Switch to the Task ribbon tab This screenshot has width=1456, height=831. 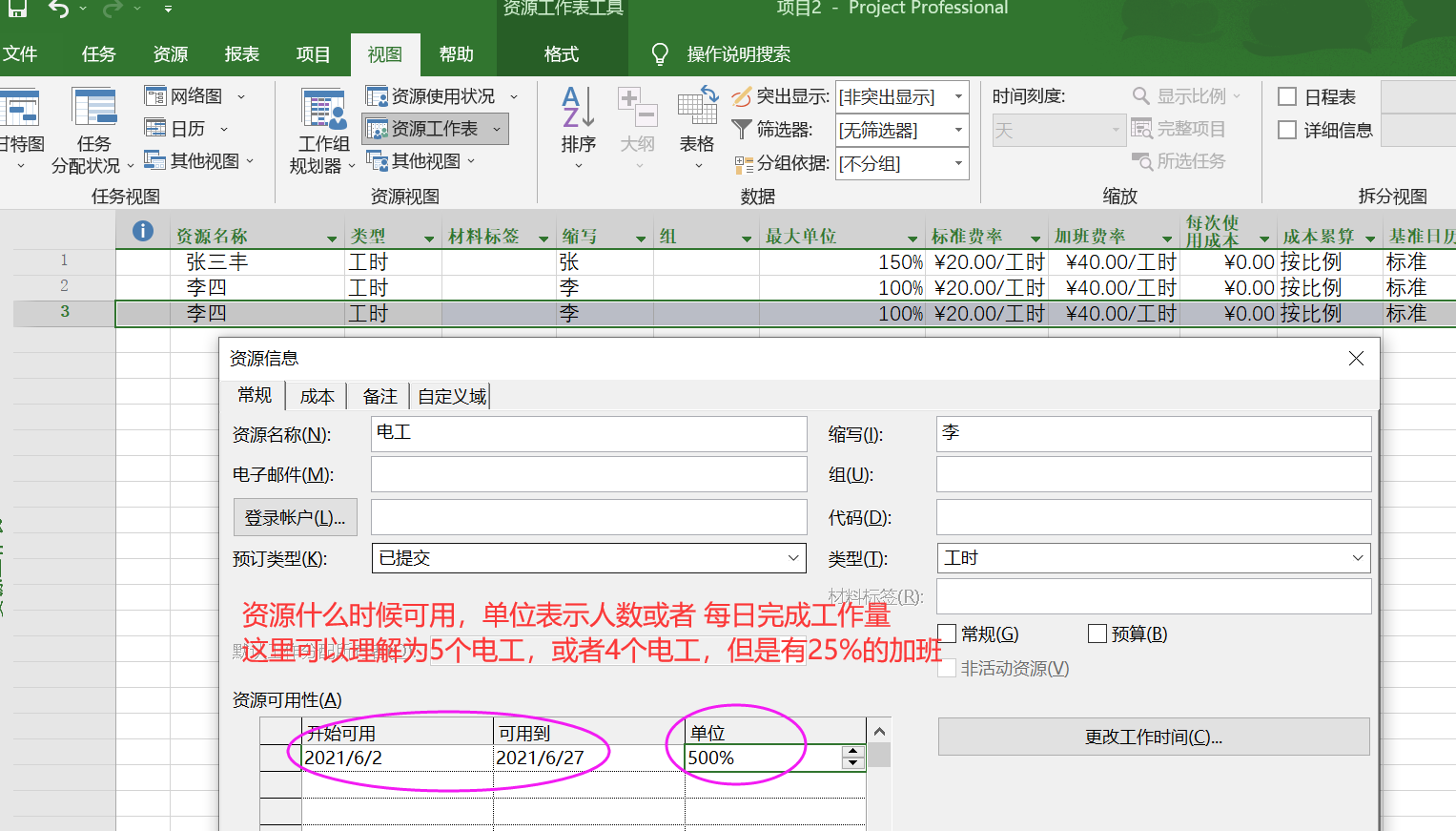98,54
